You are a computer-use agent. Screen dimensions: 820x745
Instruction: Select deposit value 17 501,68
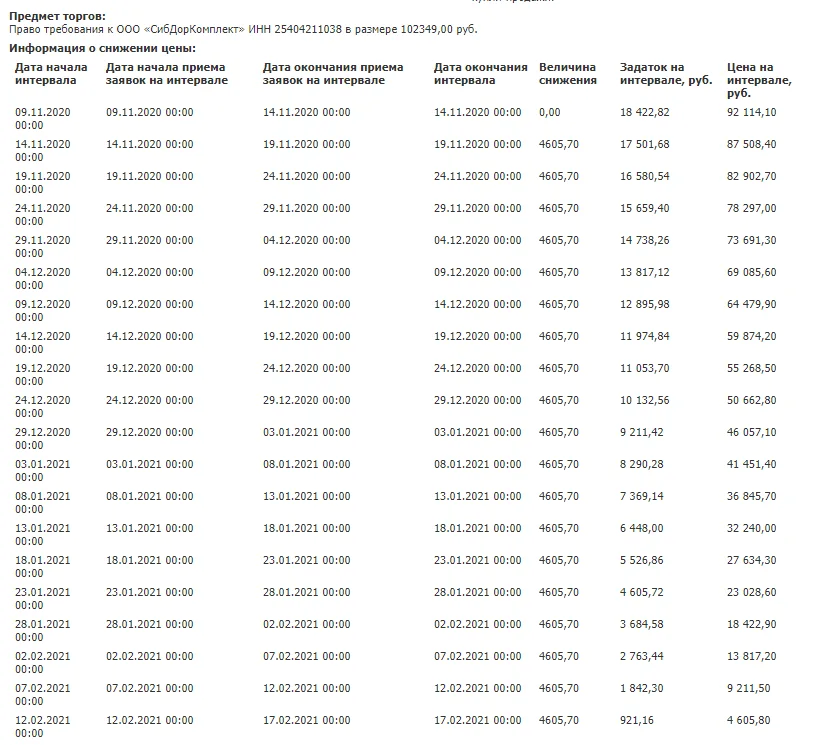pyautogui.click(x=644, y=144)
